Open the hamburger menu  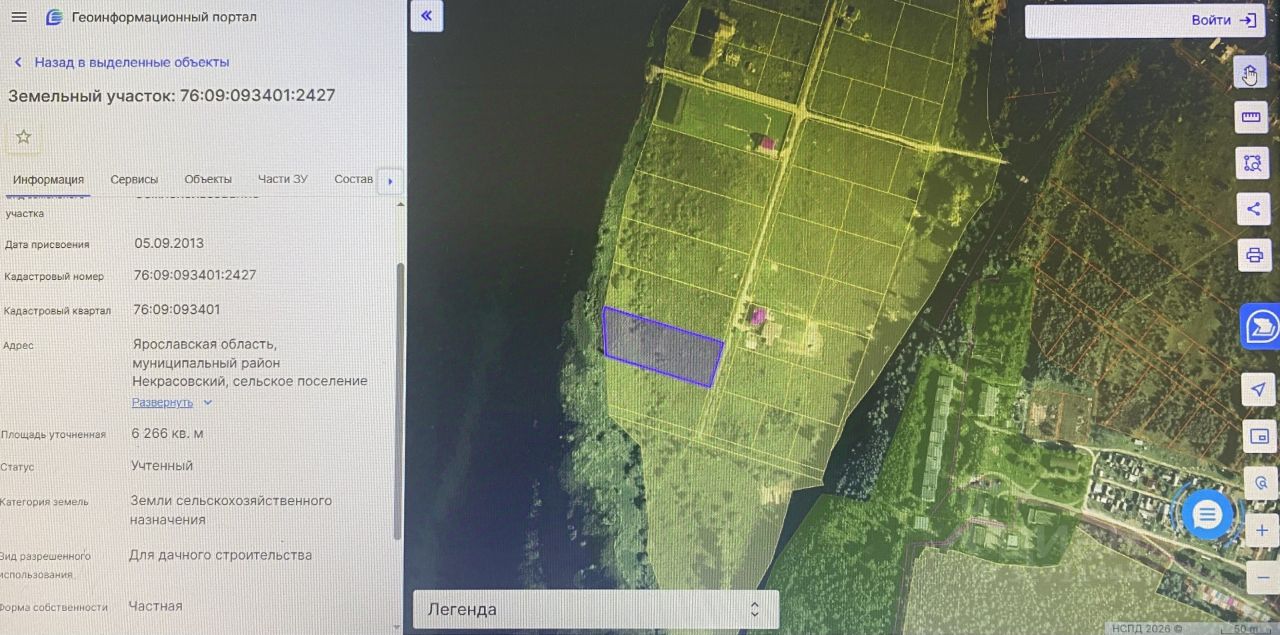18,17
